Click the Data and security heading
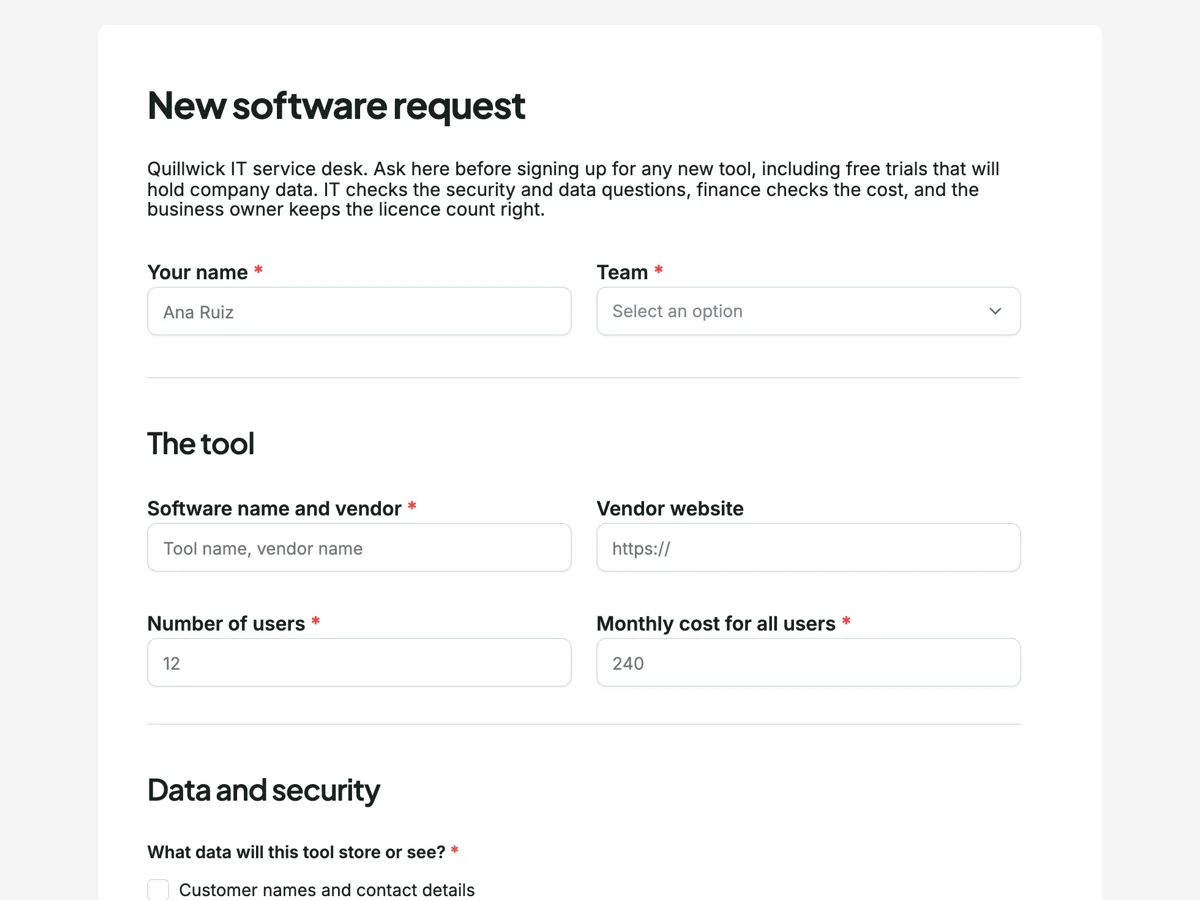The height and width of the screenshot is (900, 1200). pos(264,790)
